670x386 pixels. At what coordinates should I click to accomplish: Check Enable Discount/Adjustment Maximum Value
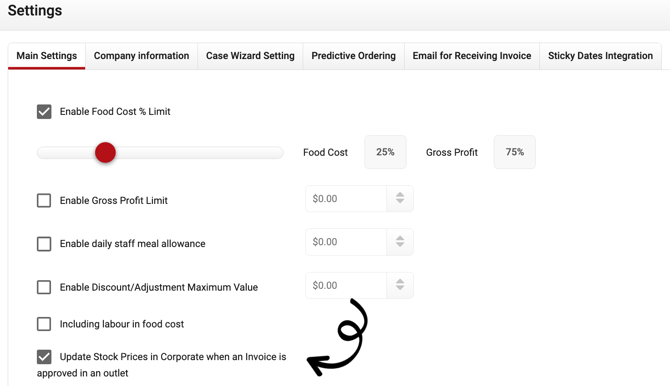tap(44, 287)
